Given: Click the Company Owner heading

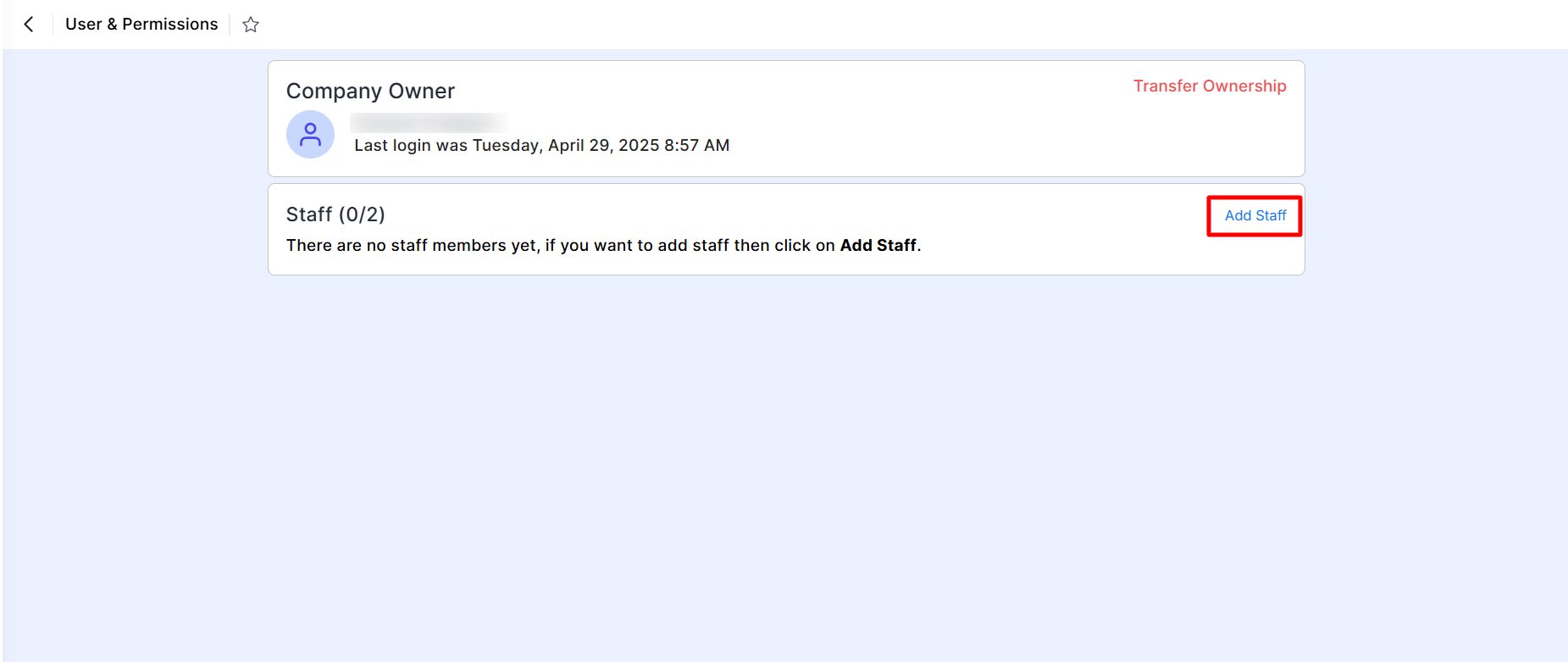Looking at the screenshot, I should click(x=370, y=92).
